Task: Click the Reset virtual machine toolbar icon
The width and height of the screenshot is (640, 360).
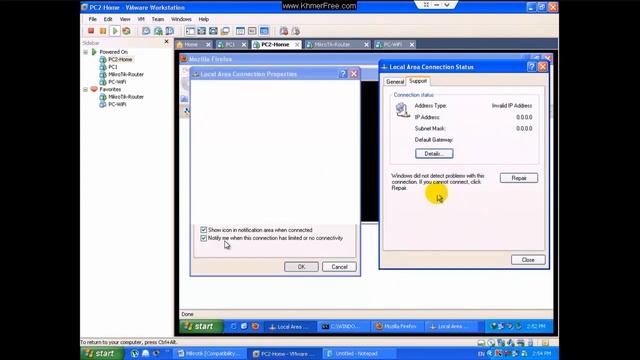Action: (x=127, y=31)
